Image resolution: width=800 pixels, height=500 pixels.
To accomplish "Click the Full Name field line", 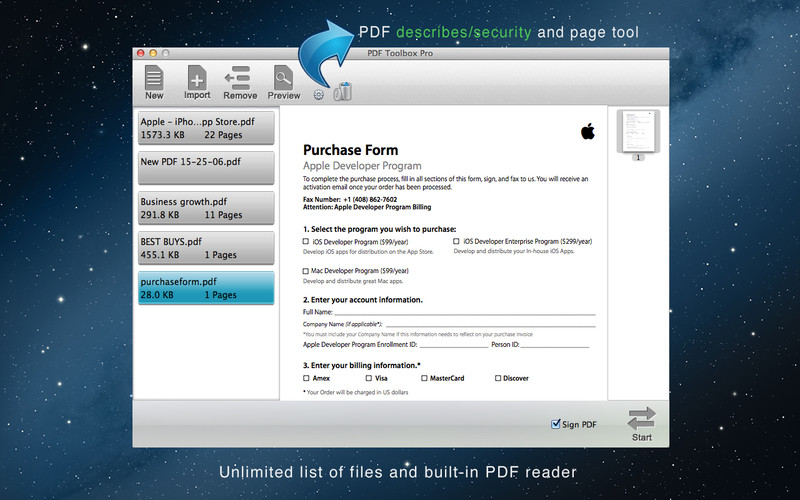I will pos(465,314).
